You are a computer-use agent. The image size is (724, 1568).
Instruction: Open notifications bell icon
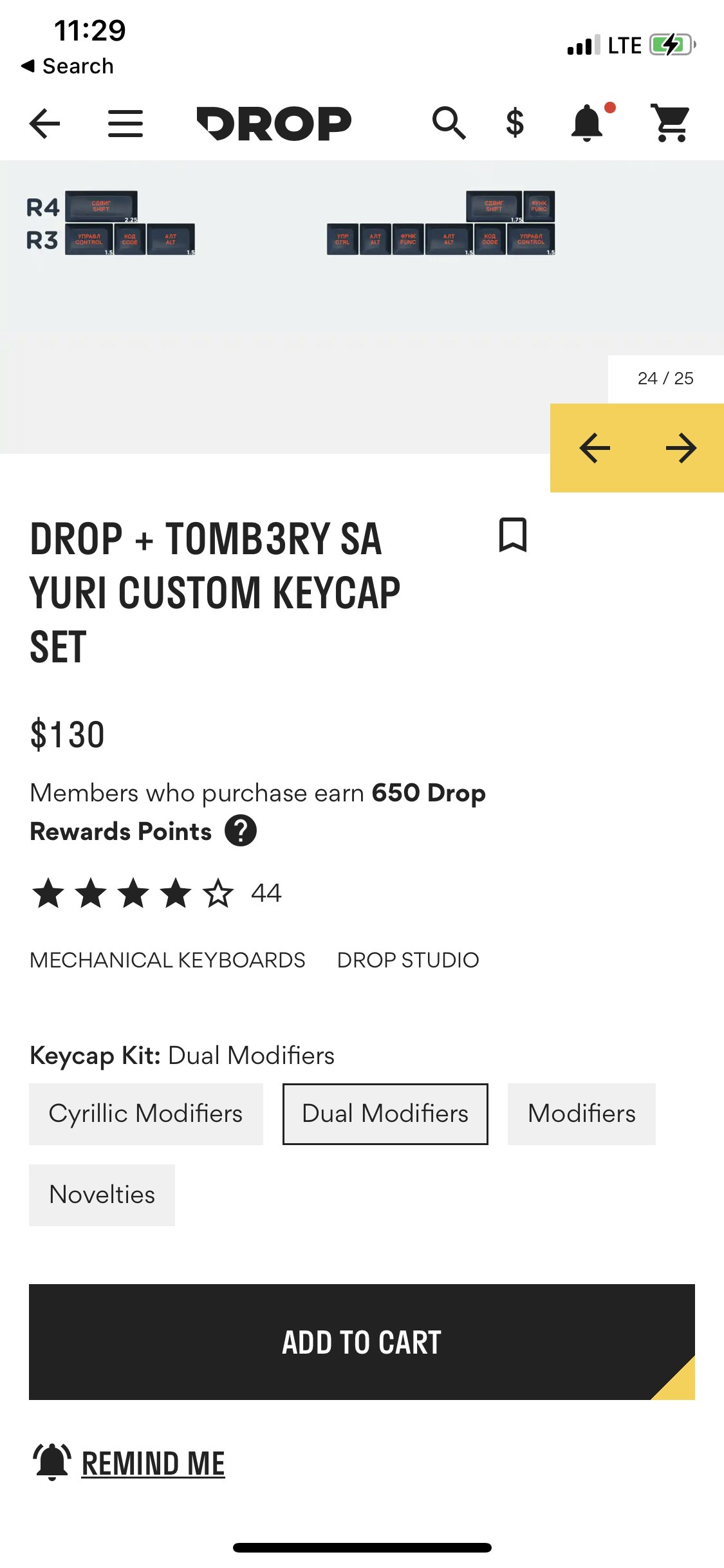coord(588,123)
